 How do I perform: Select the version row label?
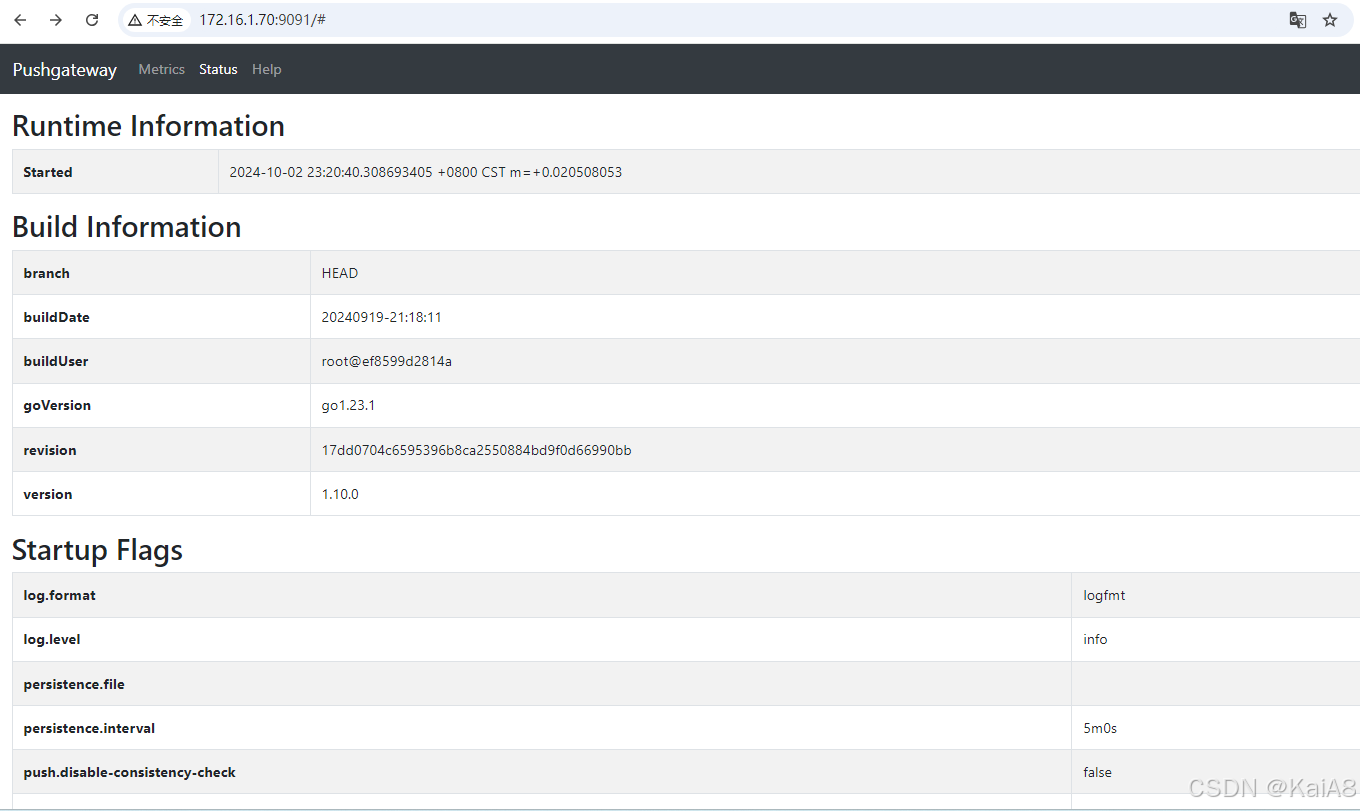pos(48,494)
